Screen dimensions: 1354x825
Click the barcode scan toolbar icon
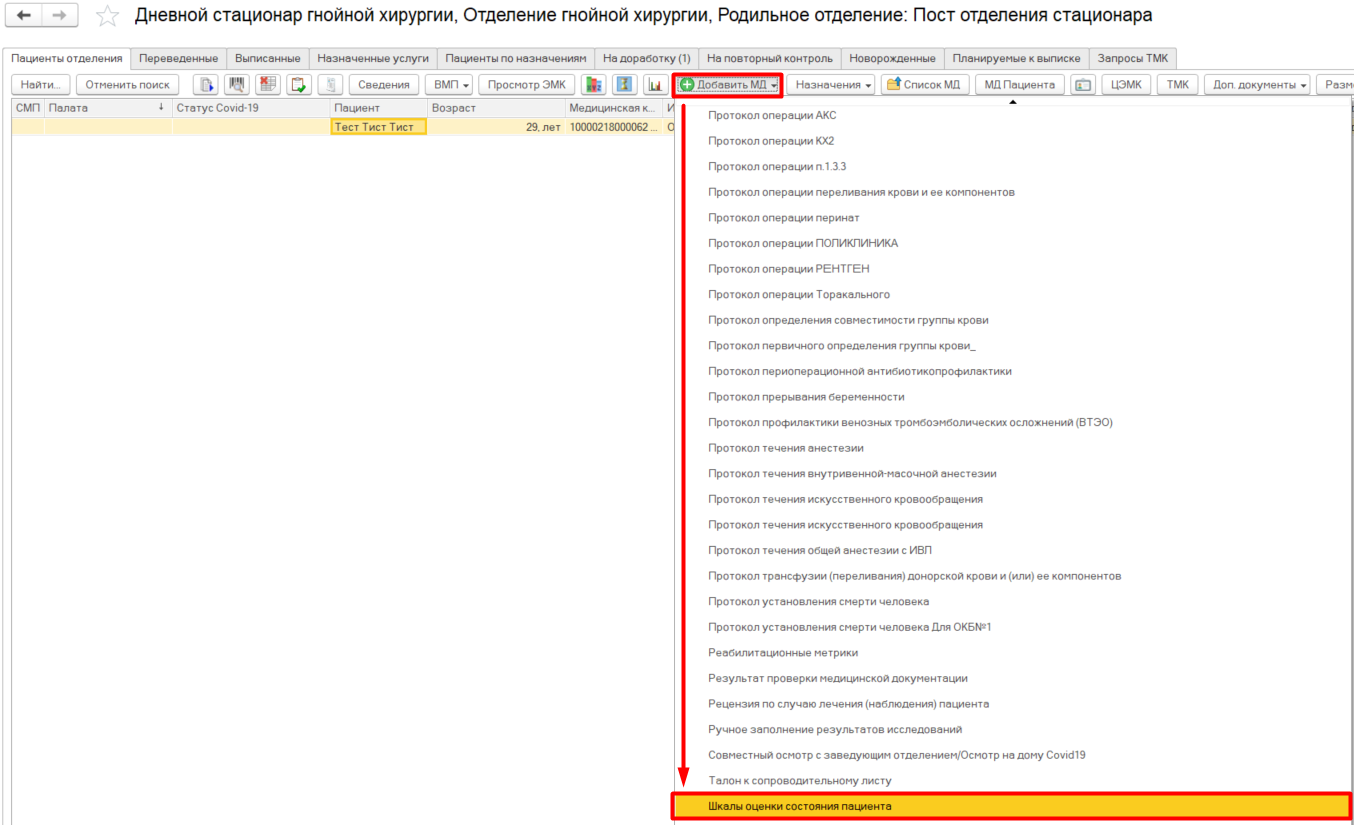click(x=237, y=85)
